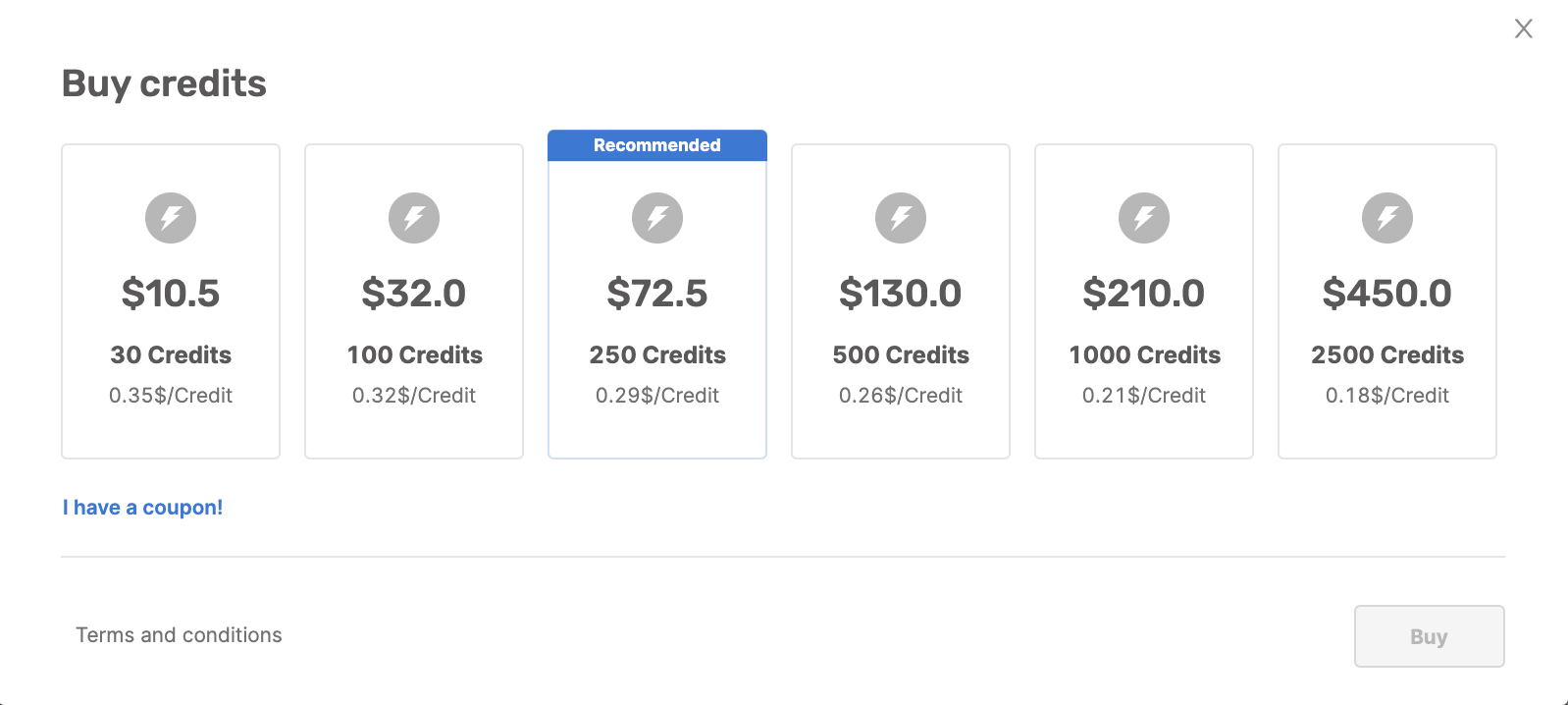This screenshot has width=1568, height=705.
Task: Click the $72.5 price
Action: (x=657, y=293)
